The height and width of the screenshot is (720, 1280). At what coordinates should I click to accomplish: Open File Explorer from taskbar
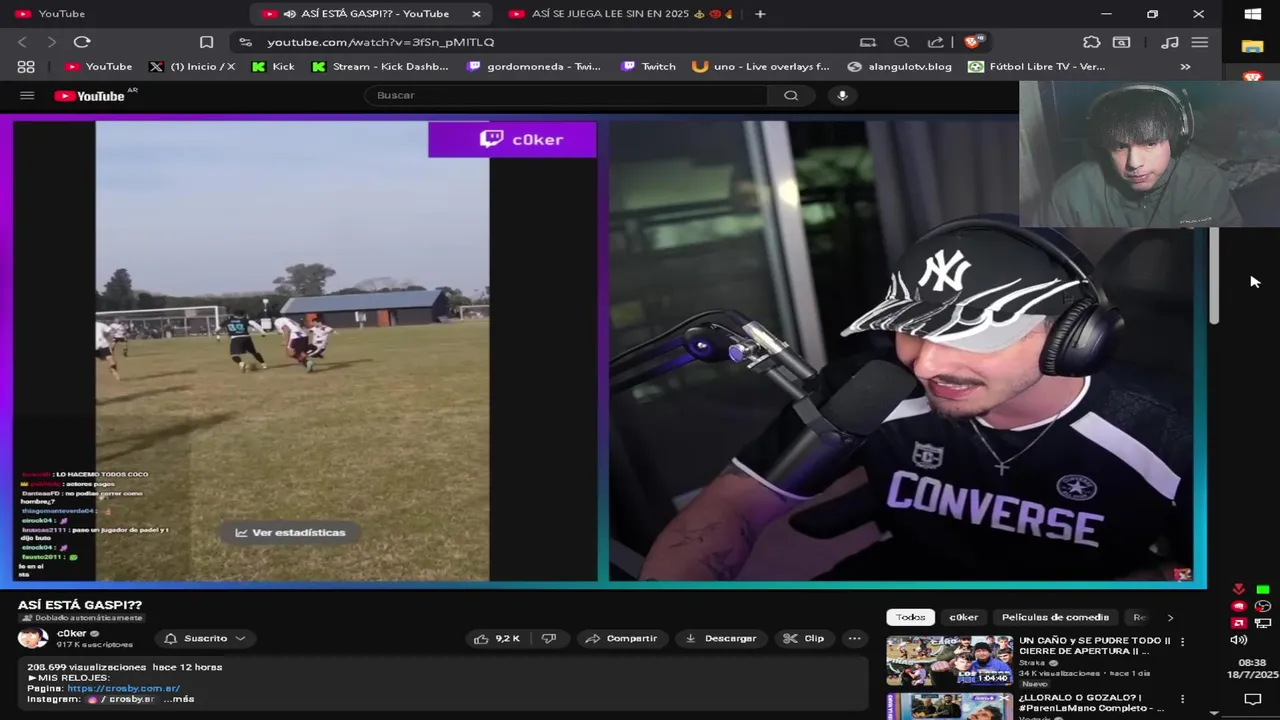pos(1252,46)
